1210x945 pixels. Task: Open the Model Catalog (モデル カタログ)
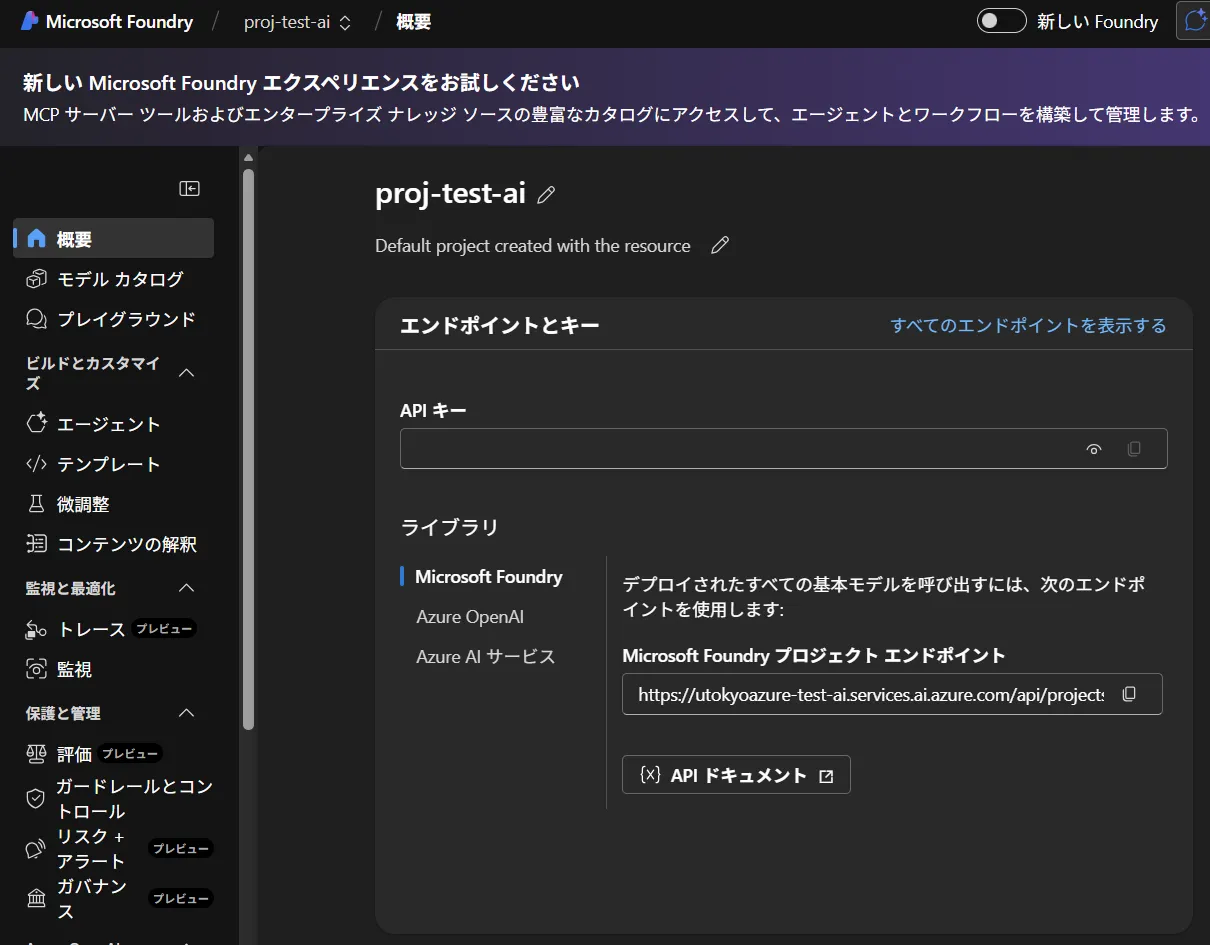(x=119, y=279)
